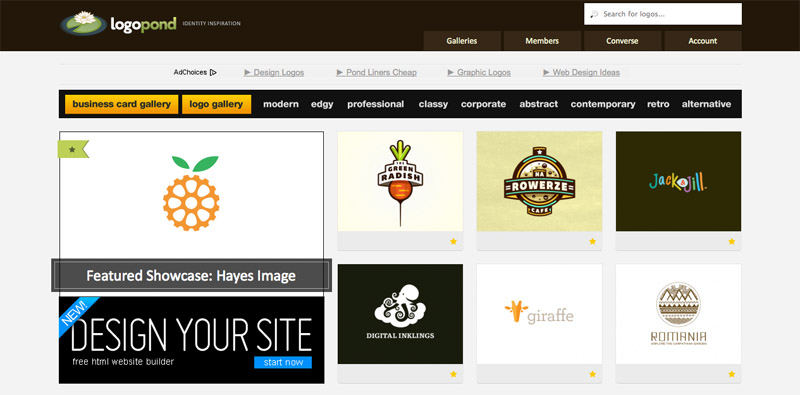
Task: Click the IDENTITY INSPIRATION tagline
Action: pos(211,23)
